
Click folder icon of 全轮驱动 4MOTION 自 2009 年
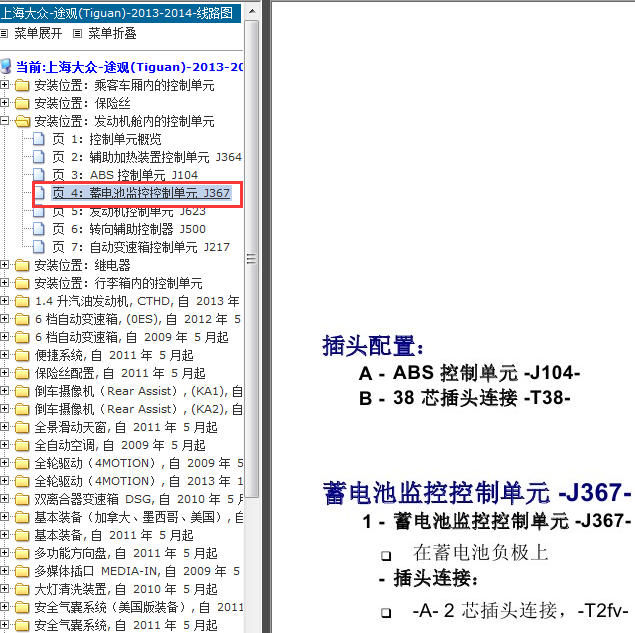click(22, 463)
